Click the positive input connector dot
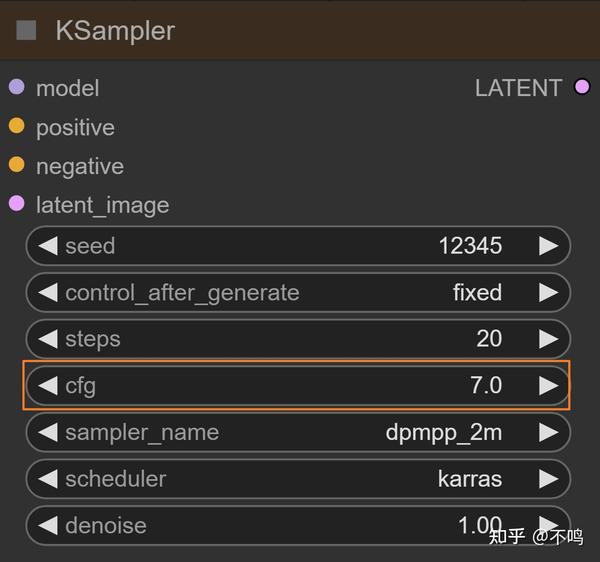Viewport: 600px width, 562px height. point(16,126)
